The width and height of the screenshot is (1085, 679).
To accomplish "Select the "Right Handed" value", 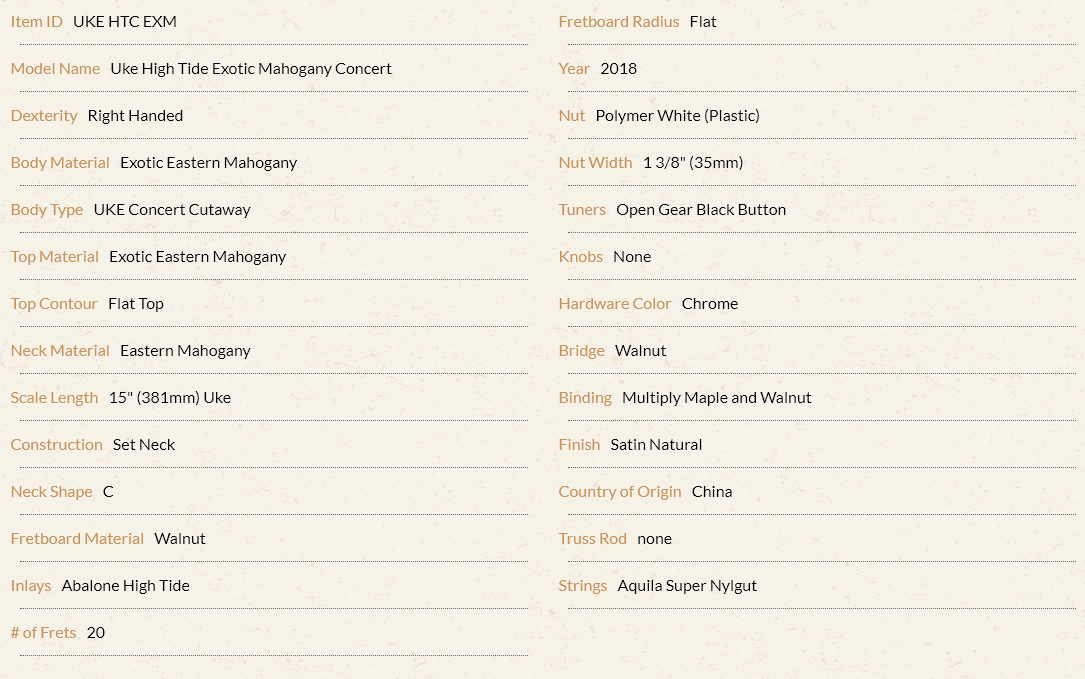I will (136, 116).
